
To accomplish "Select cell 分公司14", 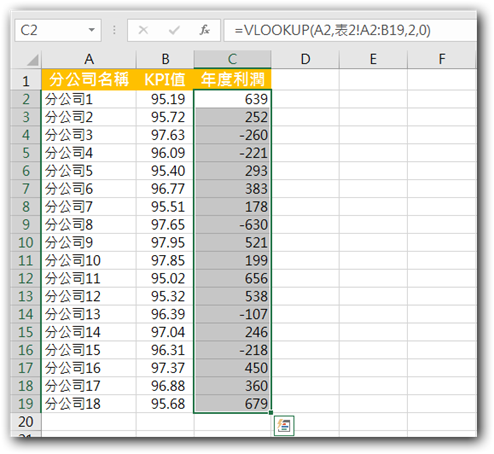I will point(89,332).
